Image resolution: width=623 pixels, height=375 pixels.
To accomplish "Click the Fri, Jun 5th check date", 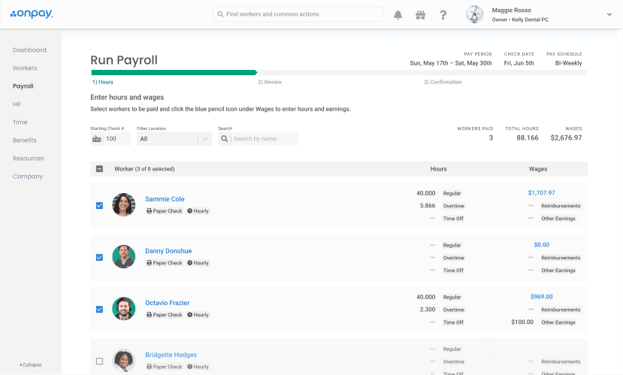I will click(519, 63).
